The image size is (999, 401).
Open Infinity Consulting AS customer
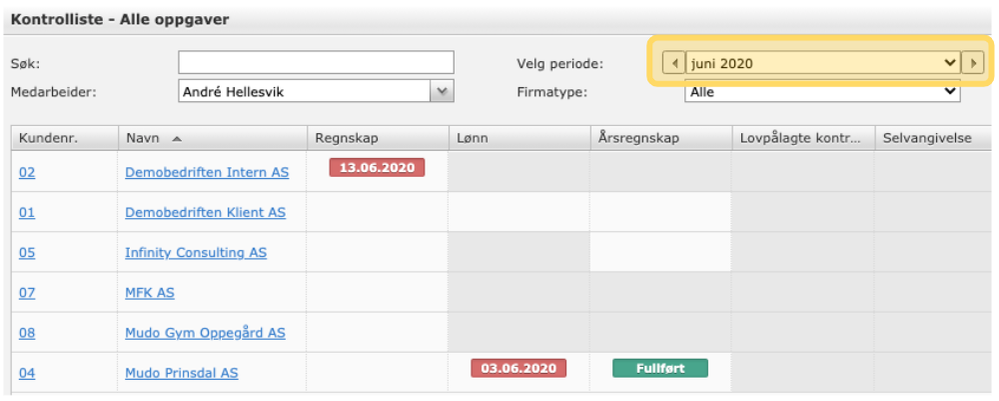click(196, 253)
